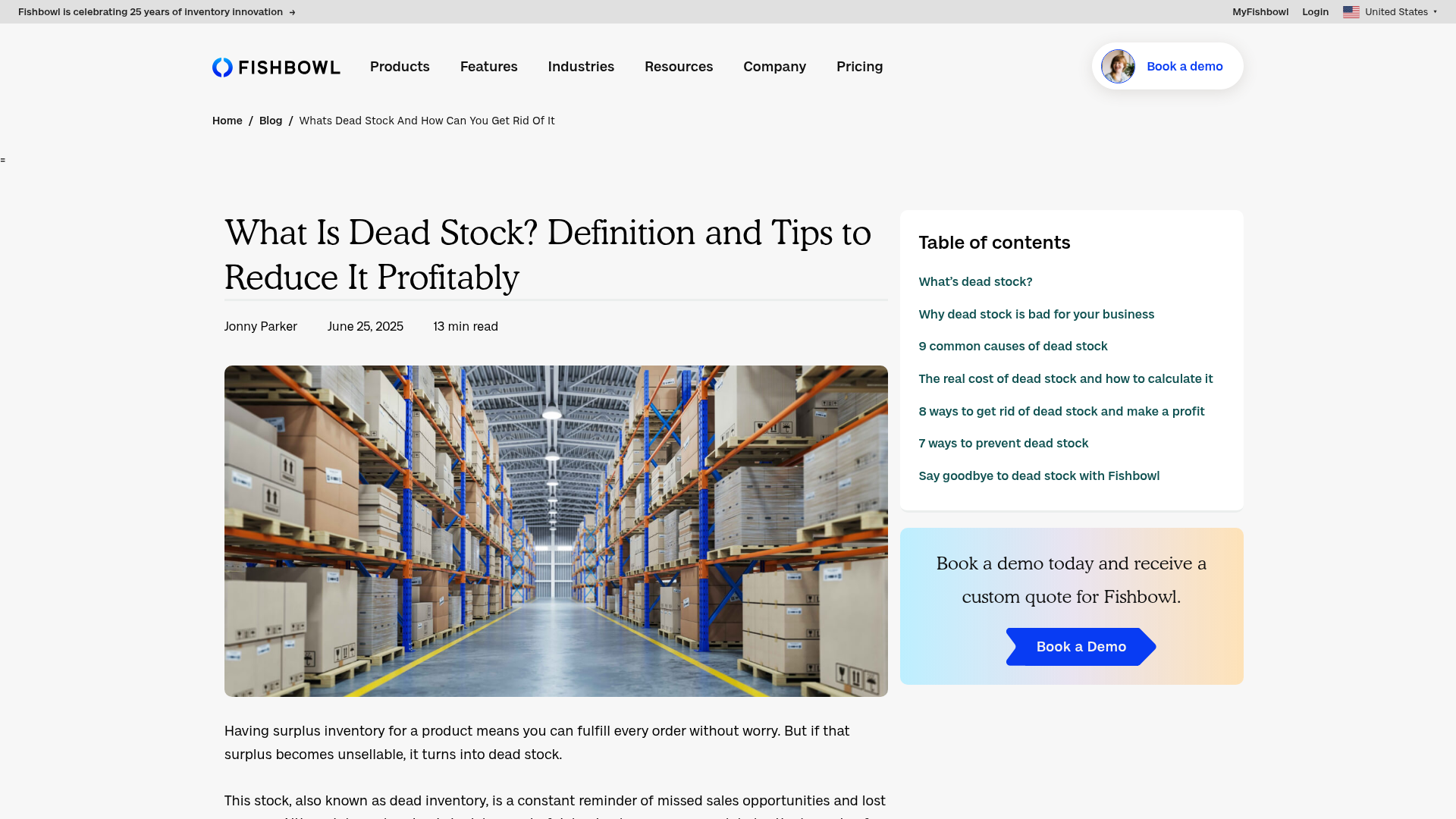Click the current page breadcrumb text
This screenshot has height=819, width=1456.
(x=427, y=121)
